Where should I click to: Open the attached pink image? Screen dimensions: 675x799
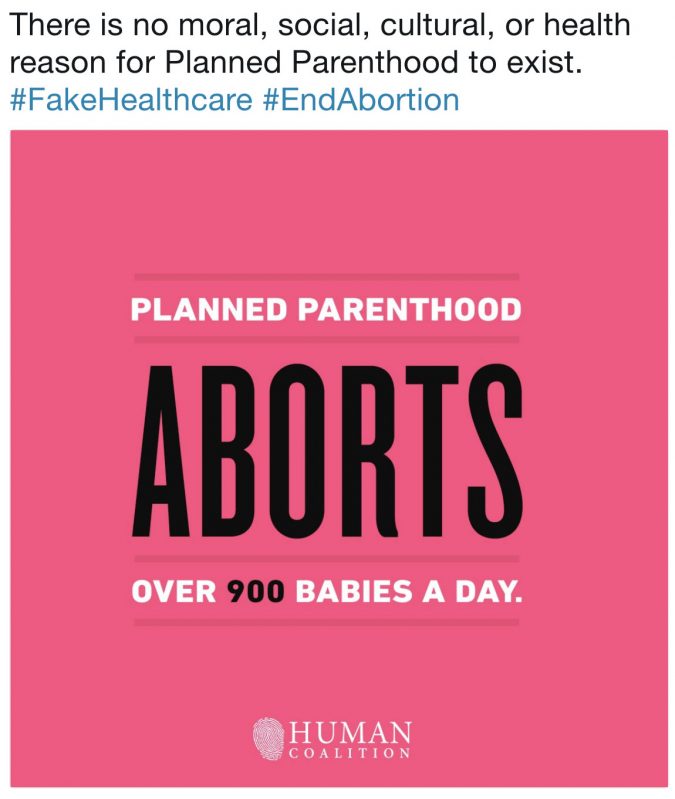point(339,458)
